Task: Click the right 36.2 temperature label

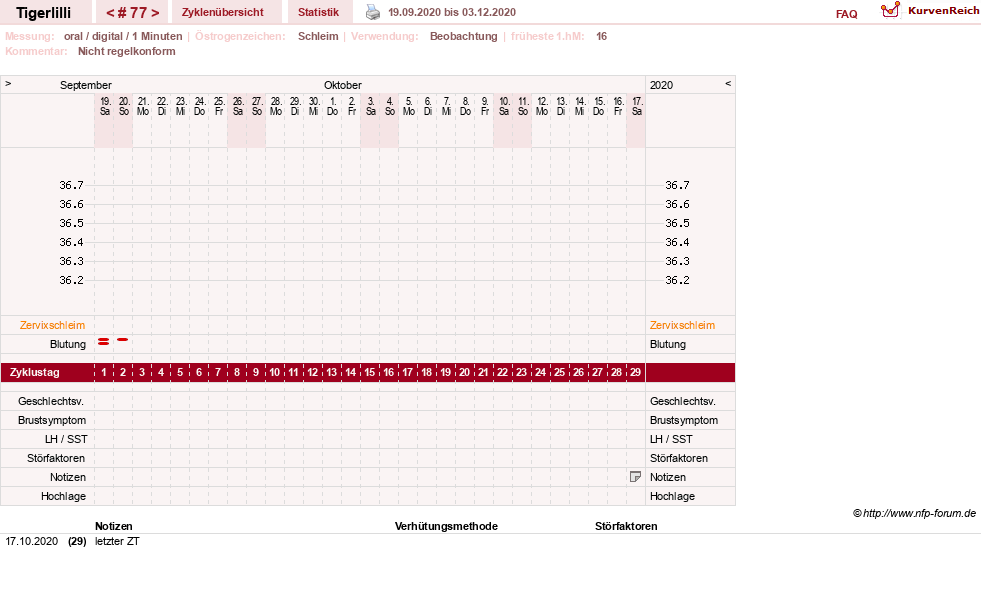Action: [x=677, y=280]
